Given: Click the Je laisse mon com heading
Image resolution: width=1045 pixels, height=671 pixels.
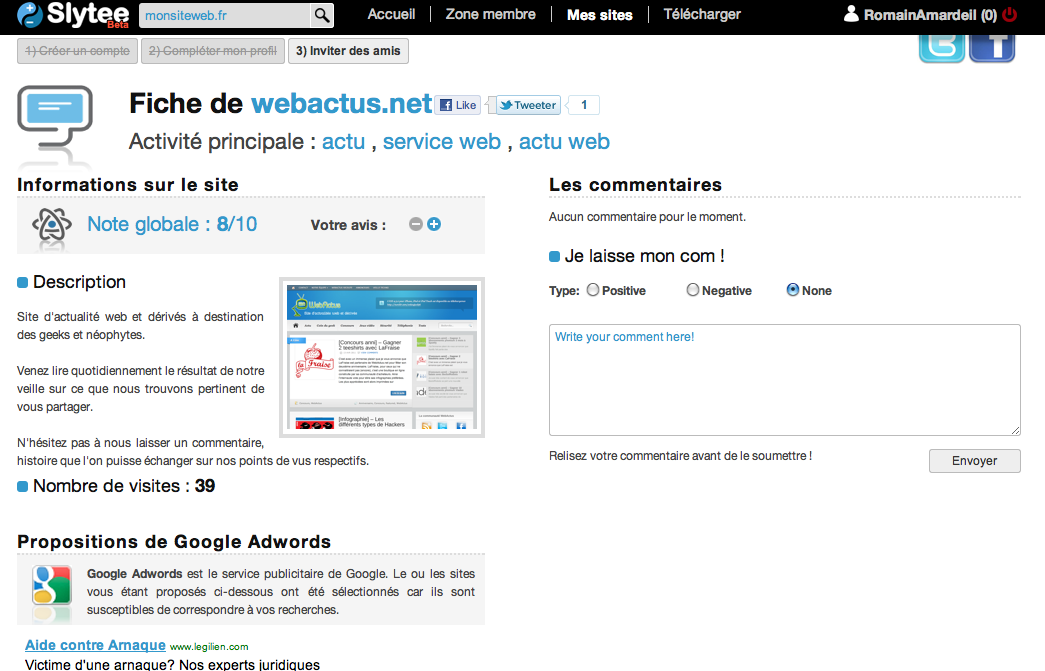Looking at the screenshot, I should pyautogui.click(x=644, y=256).
